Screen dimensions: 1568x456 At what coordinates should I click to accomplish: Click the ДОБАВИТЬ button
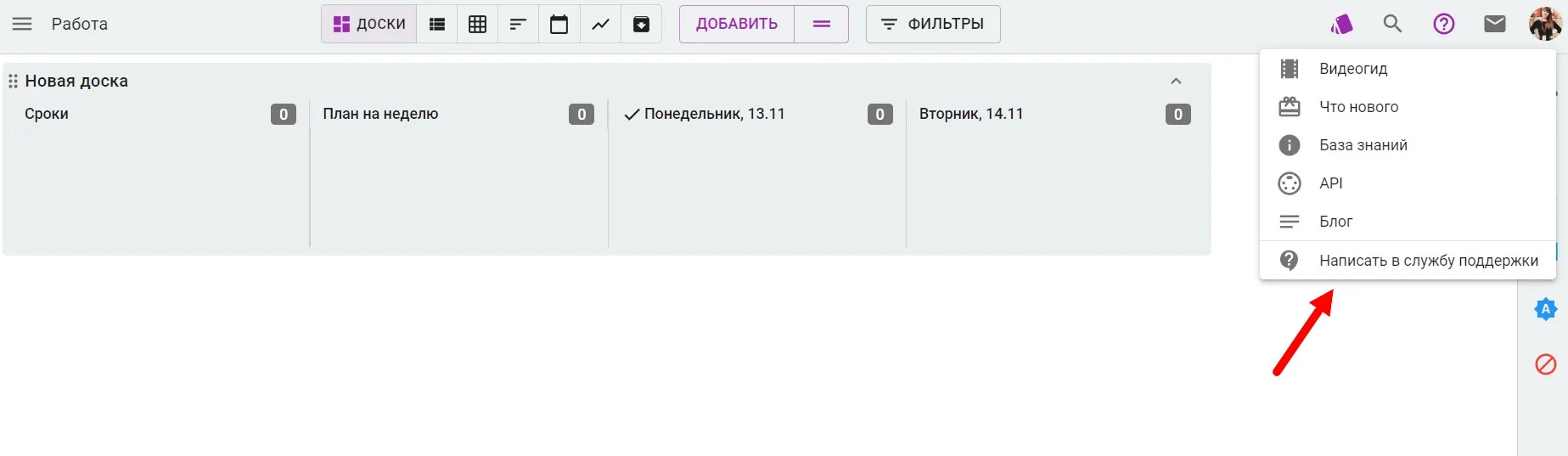coord(737,24)
